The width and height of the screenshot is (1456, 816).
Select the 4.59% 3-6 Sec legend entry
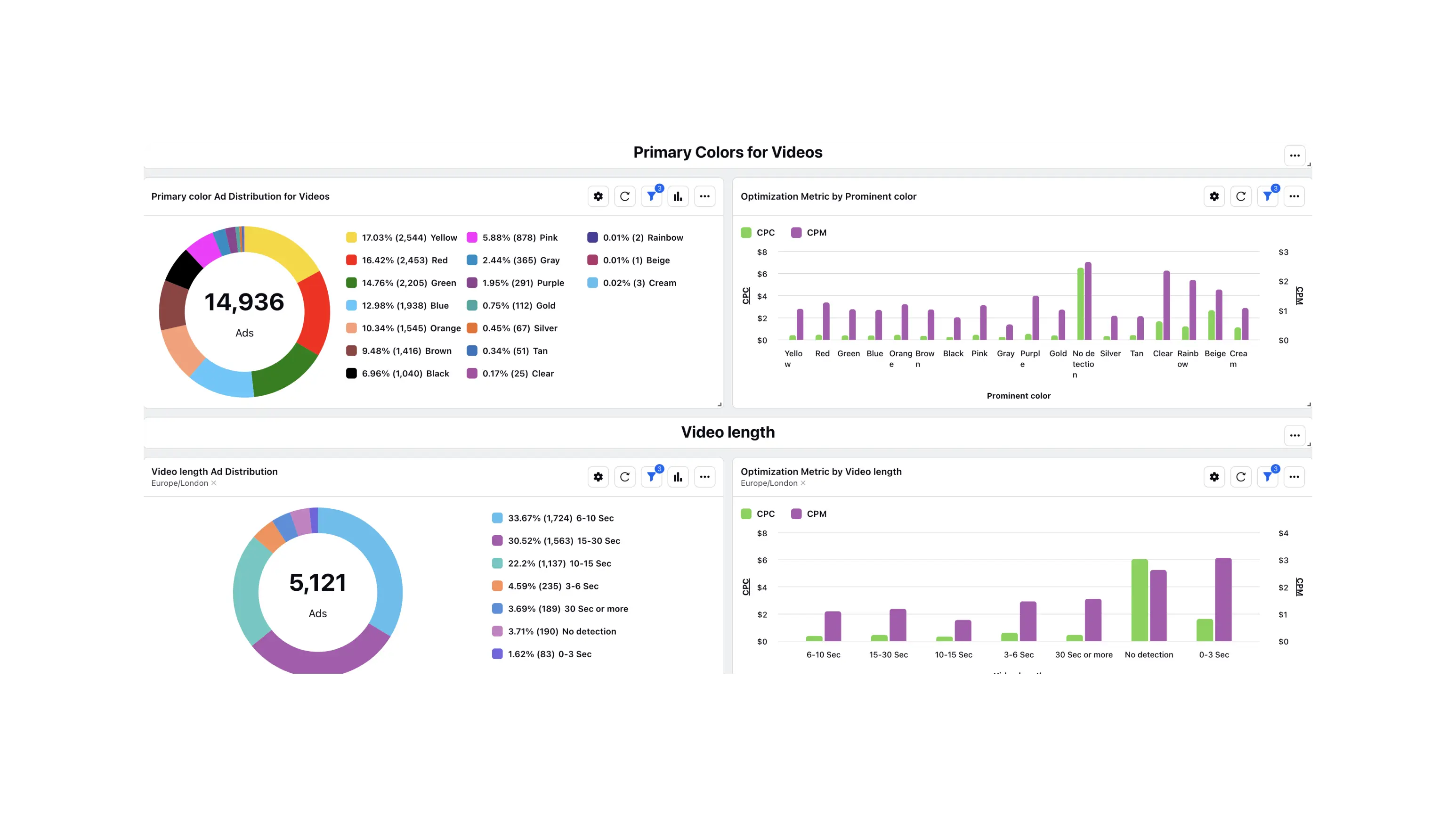545,586
